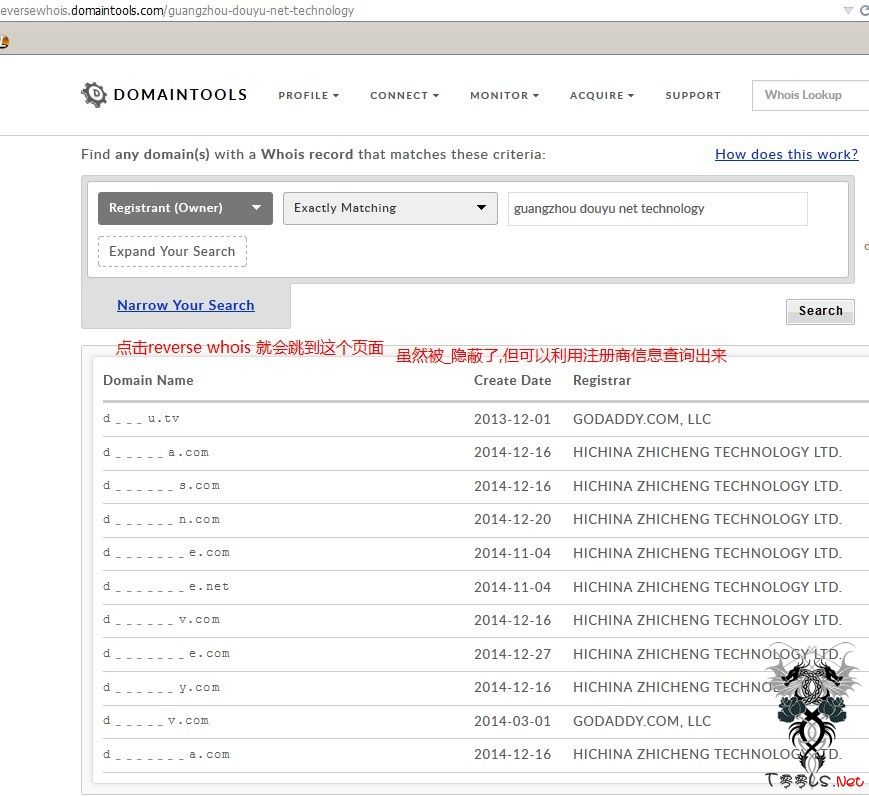Click the browser reload icon
The image size is (869, 796).
864,11
